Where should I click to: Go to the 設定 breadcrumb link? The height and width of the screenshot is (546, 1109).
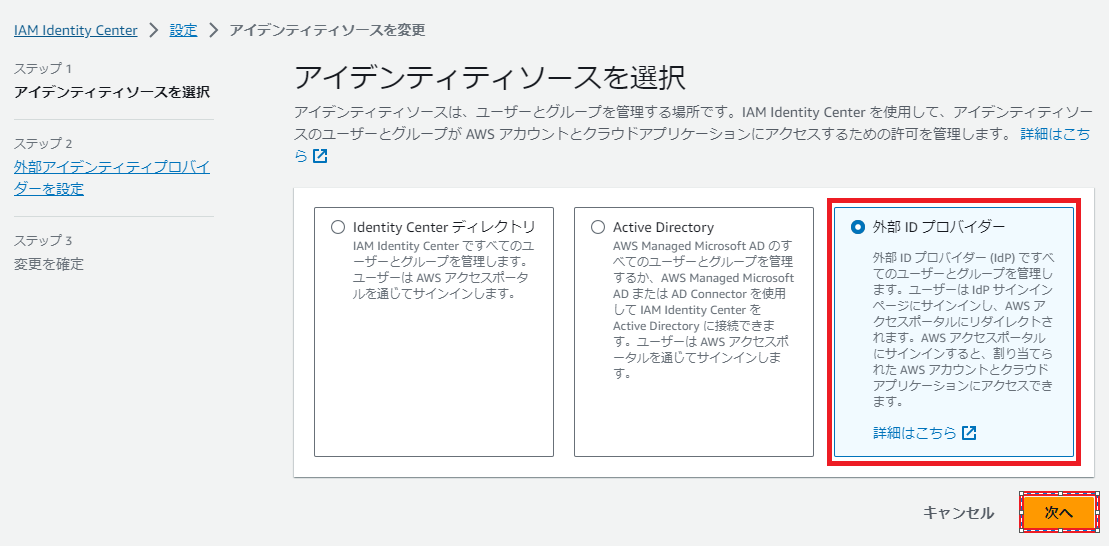[x=183, y=30]
